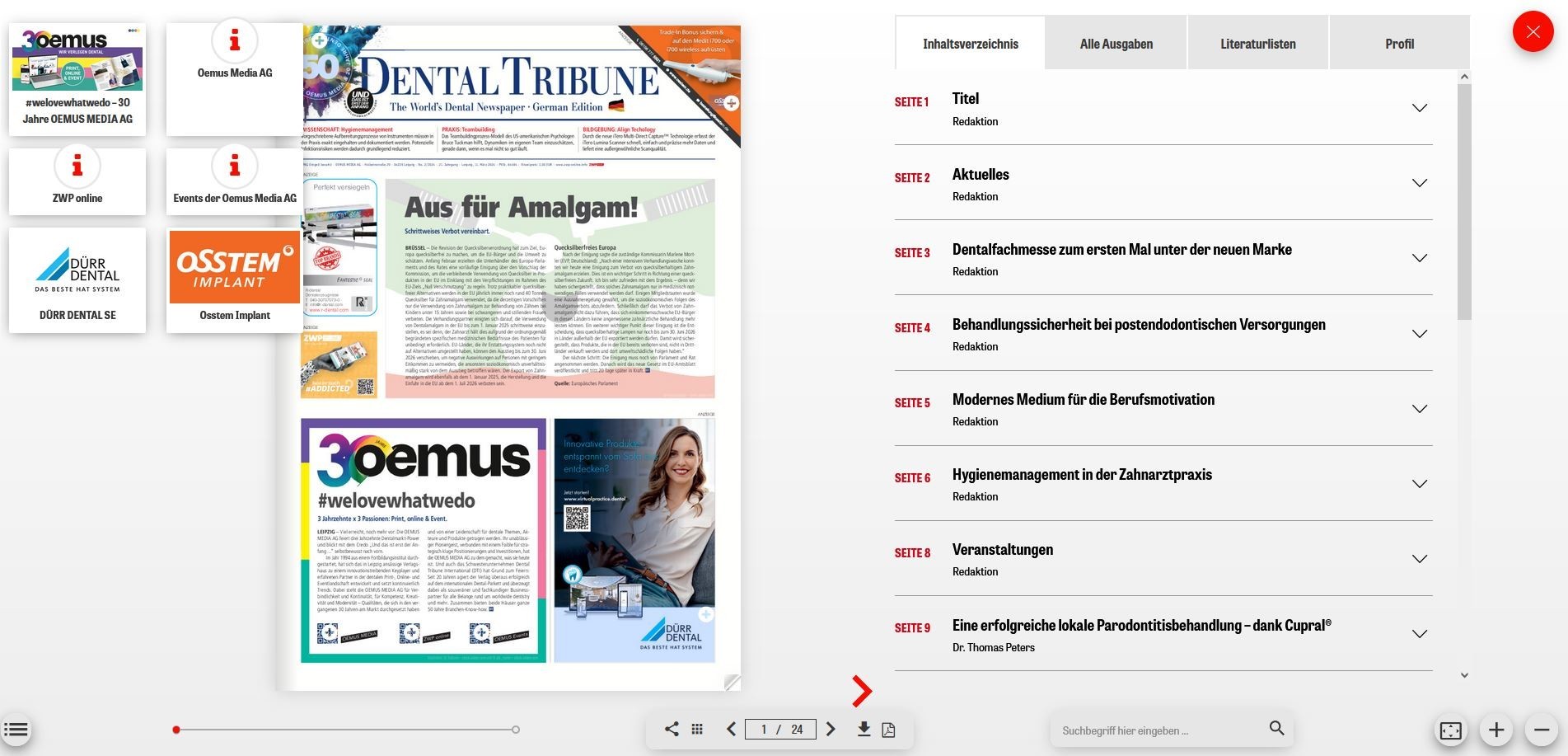The image size is (1568, 756).
Task: Zoom out with the minus button
Action: tap(1541, 730)
